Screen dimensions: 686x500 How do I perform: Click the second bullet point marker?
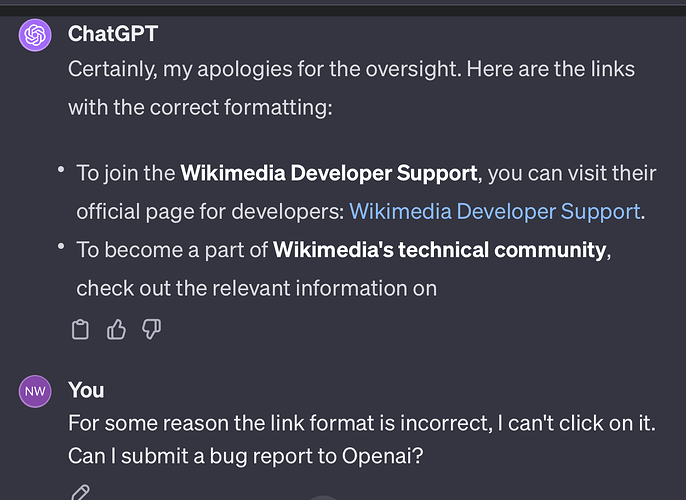pos(61,246)
